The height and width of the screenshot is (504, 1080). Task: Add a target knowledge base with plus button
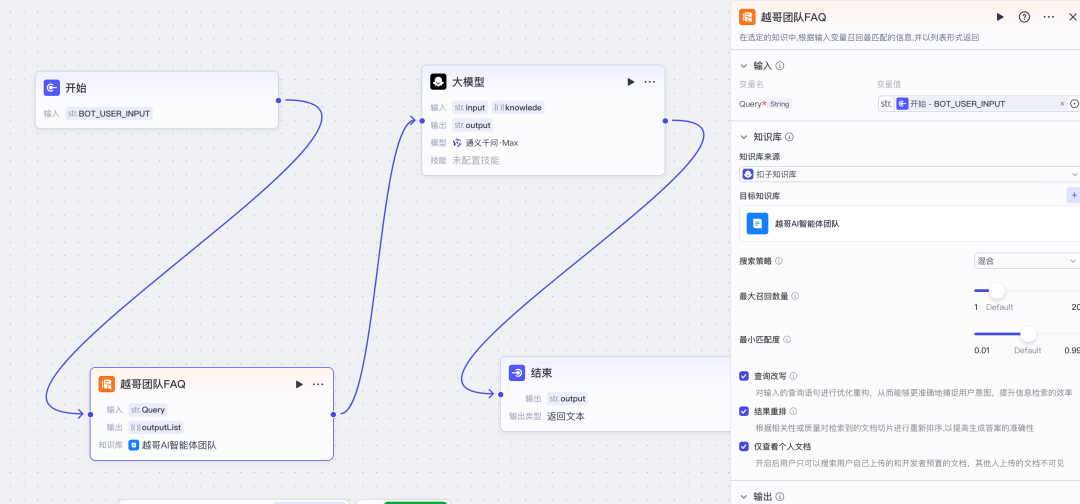[x=1073, y=196]
